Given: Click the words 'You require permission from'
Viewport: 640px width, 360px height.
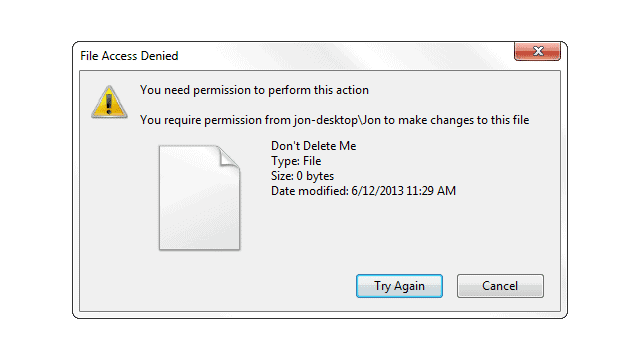Looking at the screenshot, I should [215, 120].
